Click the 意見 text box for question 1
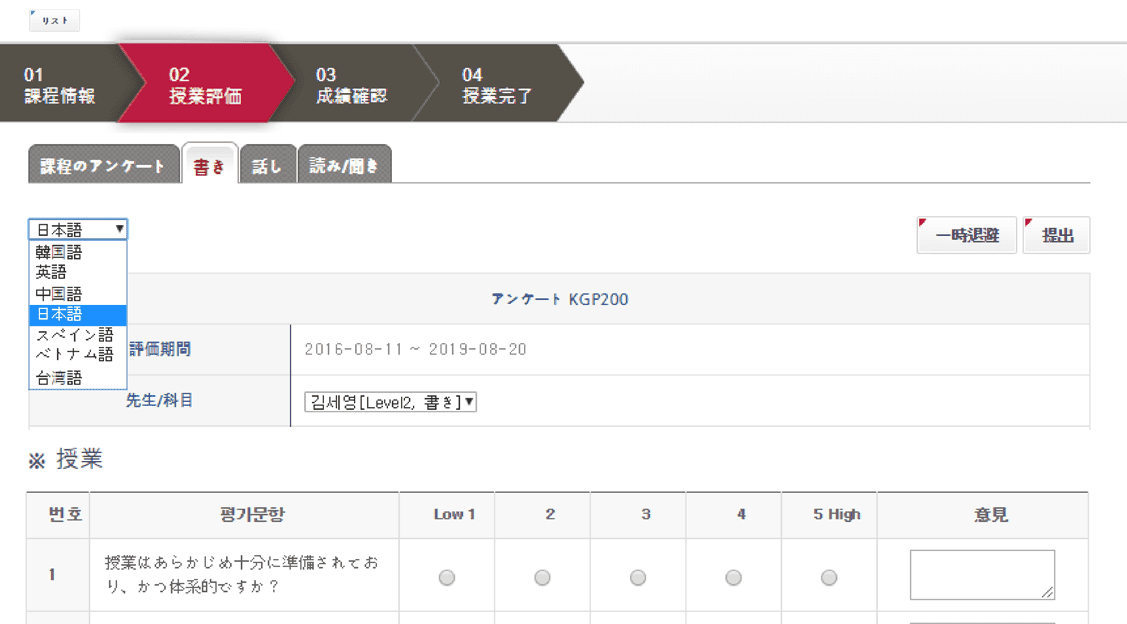Viewport: 1127px width, 624px height. tap(983, 574)
